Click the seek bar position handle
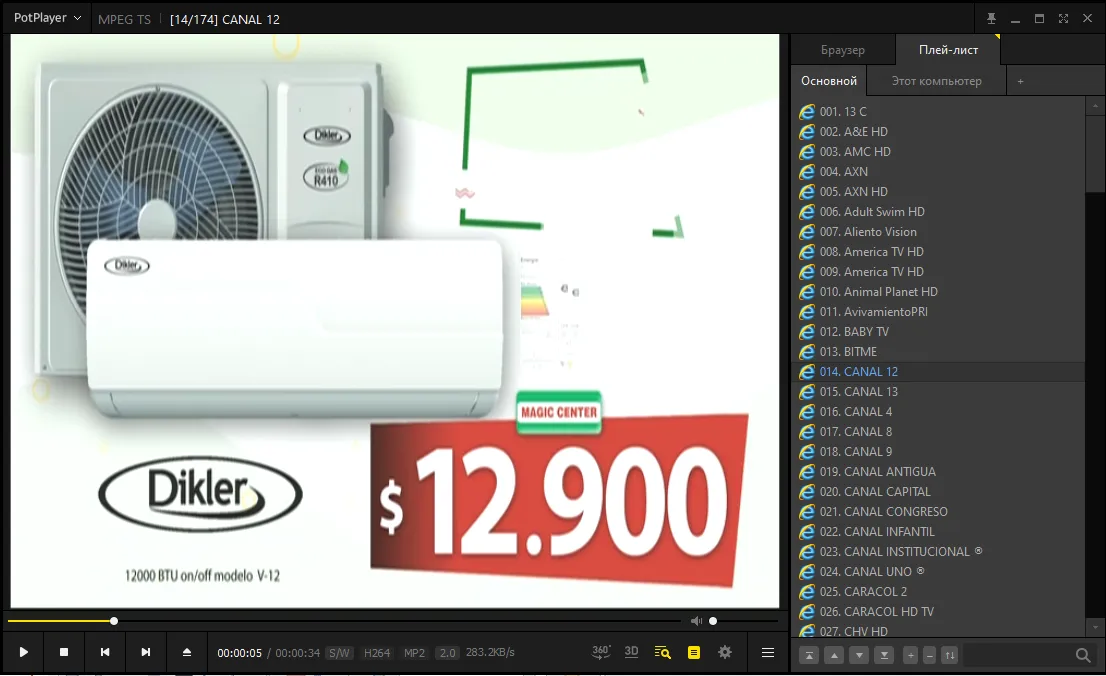The width and height of the screenshot is (1106, 676). point(114,621)
